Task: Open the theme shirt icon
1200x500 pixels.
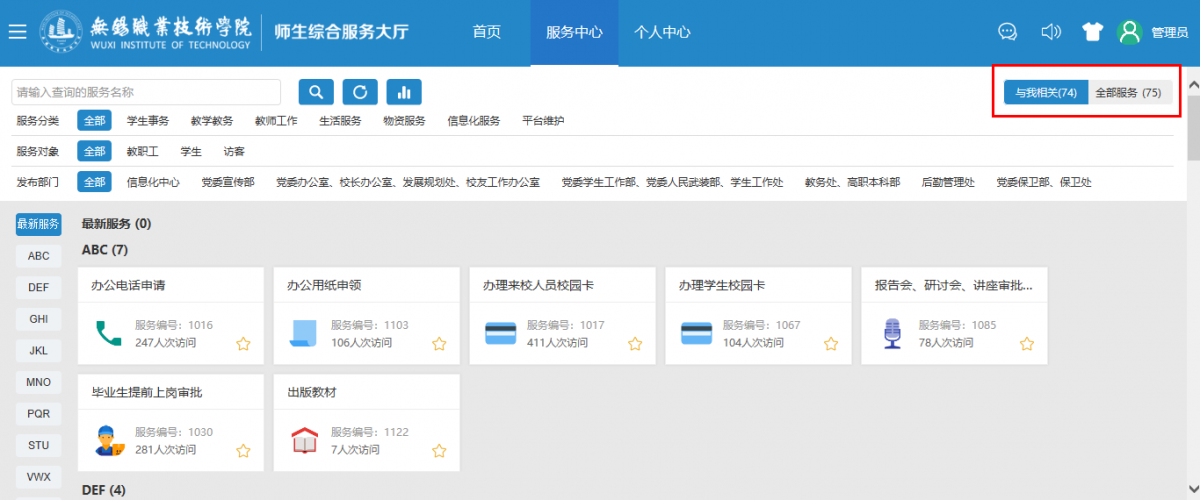Action: [x=1092, y=32]
